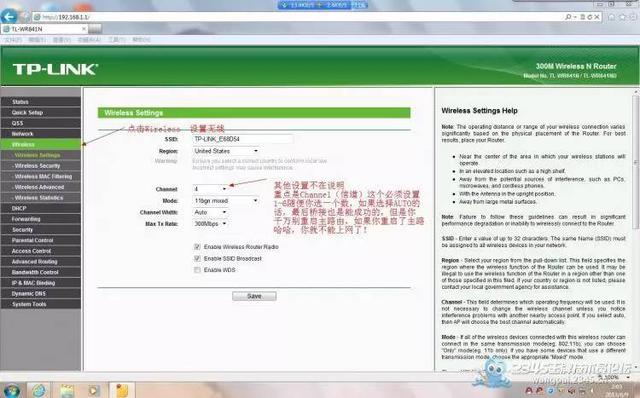Click the stop loading X icon
The height and width of the screenshot is (398, 640).
pyautogui.click(x=597, y=17)
